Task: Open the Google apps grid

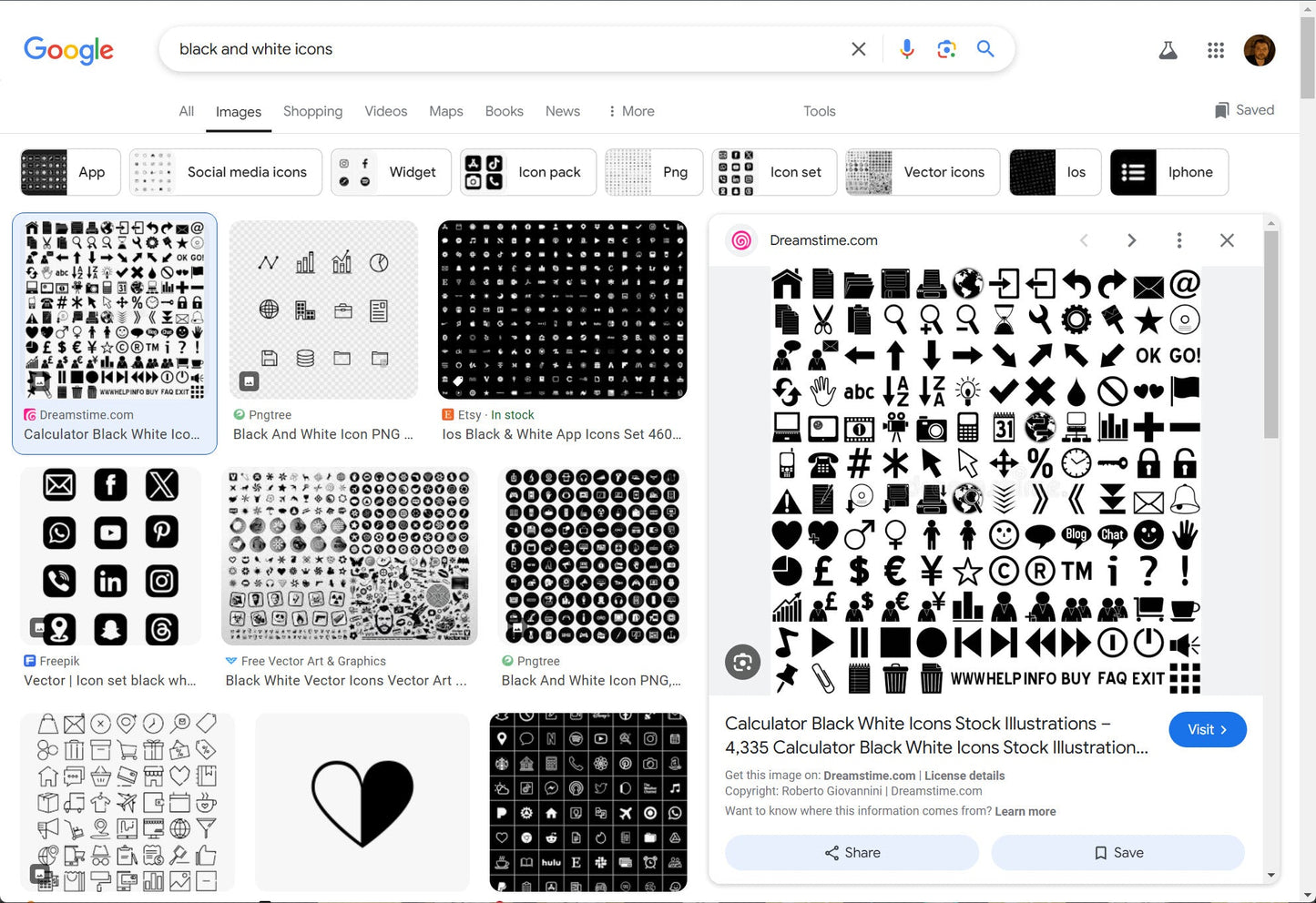Action: click(x=1216, y=50)
